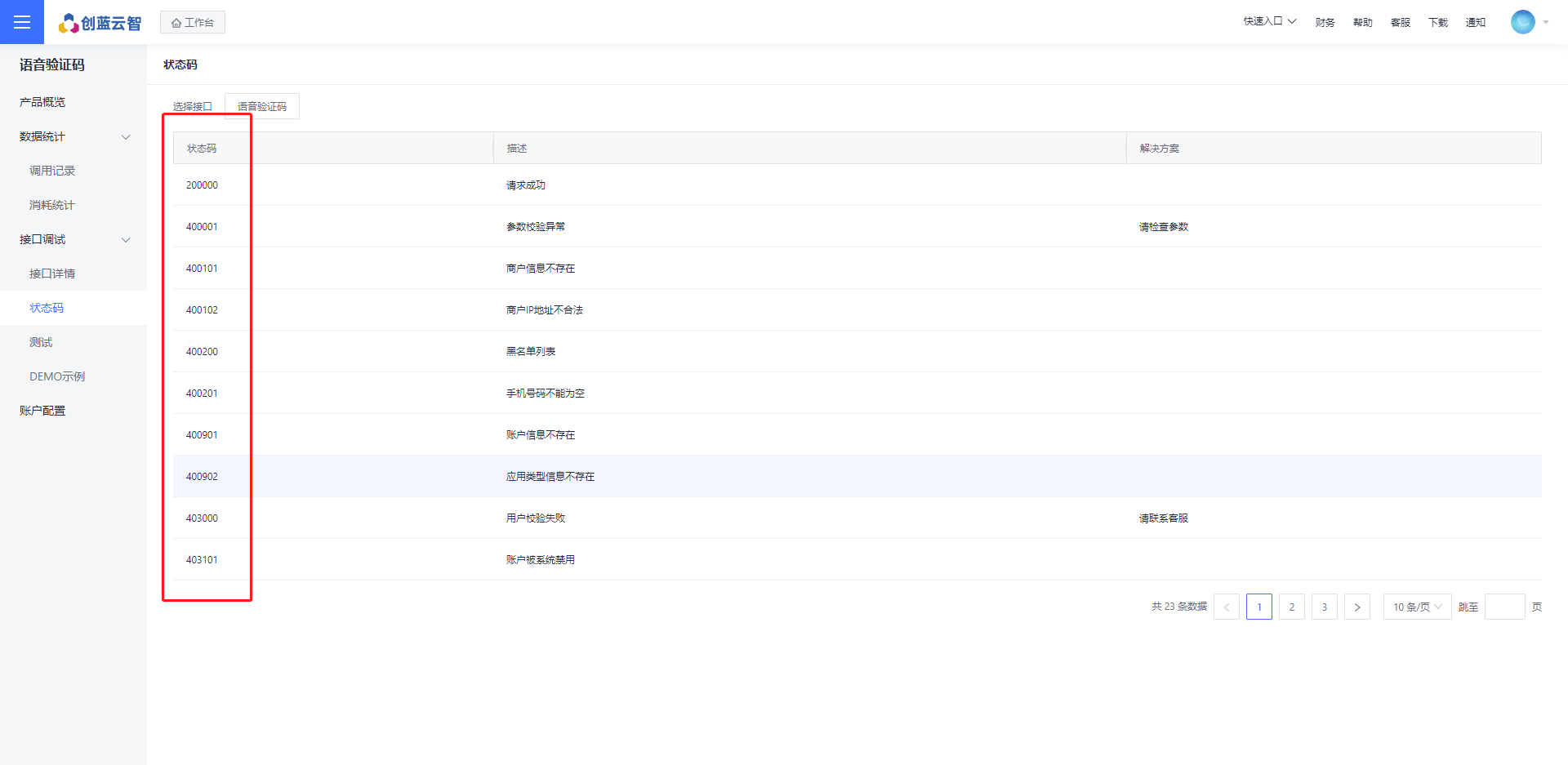Select status code 400001 cell
Screen dimensions: 1568x765
coord(202,227)
